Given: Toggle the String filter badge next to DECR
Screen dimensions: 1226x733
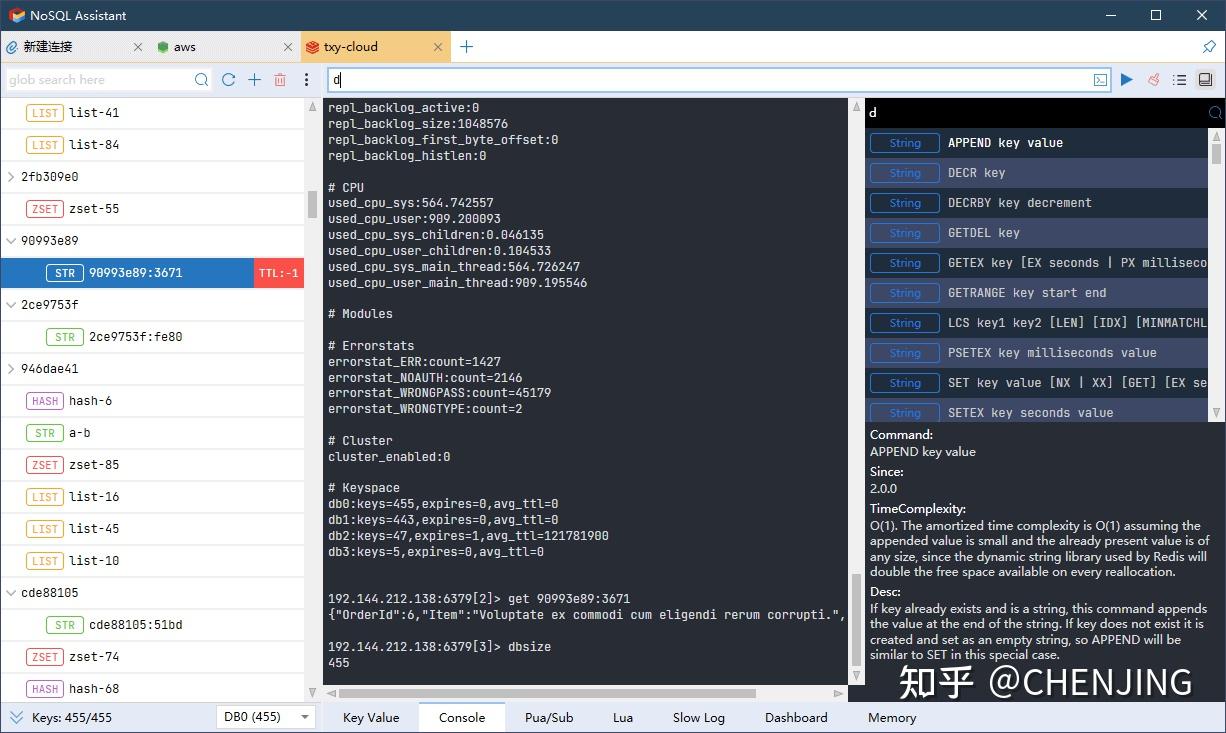Looking at the screenshot, I should (x=904, y=172).
